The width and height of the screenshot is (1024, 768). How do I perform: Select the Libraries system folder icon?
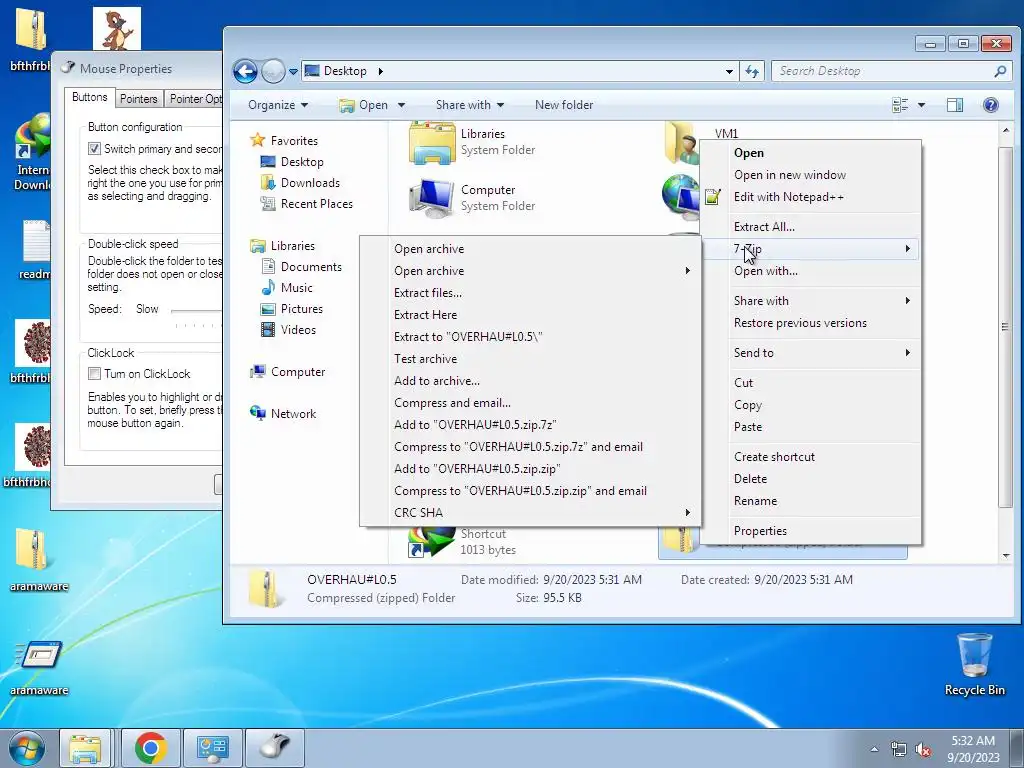pyautogui.click(x=431, y=142)
